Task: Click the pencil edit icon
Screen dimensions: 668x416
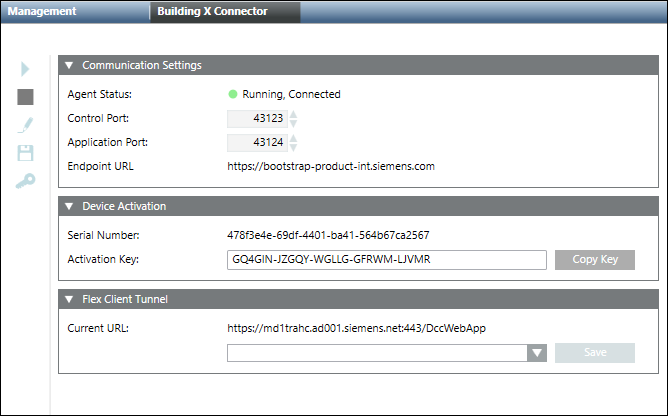Action: [26, 125]
